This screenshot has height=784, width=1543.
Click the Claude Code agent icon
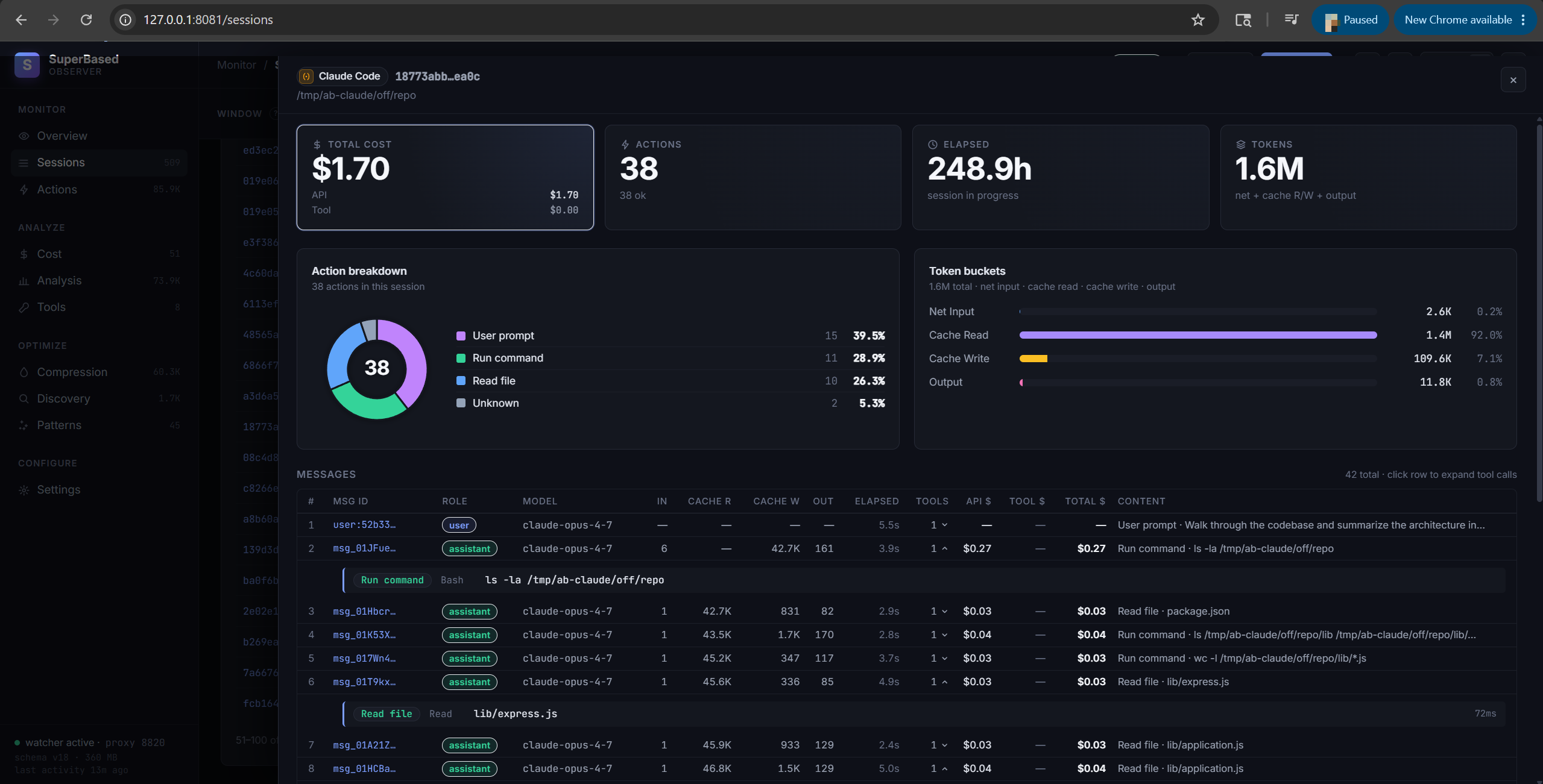tap(306, 77)
